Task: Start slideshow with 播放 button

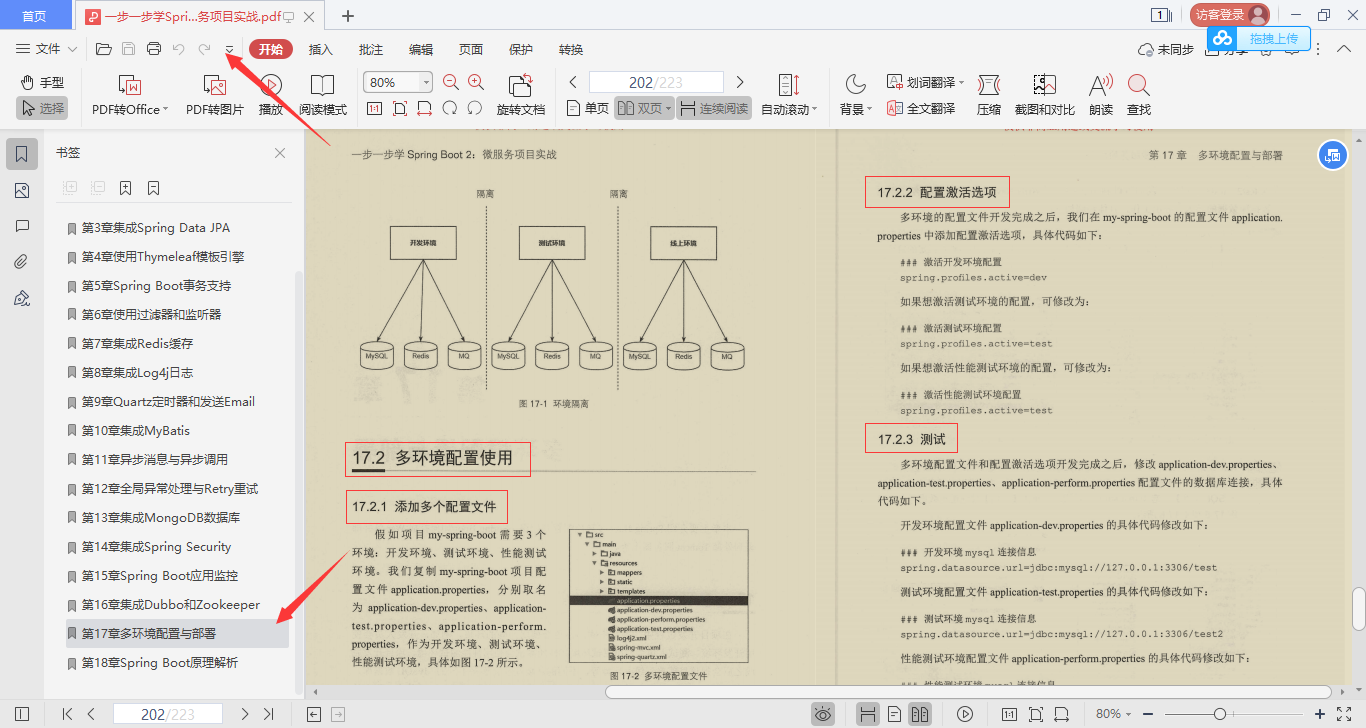Action: pos(271,96)
